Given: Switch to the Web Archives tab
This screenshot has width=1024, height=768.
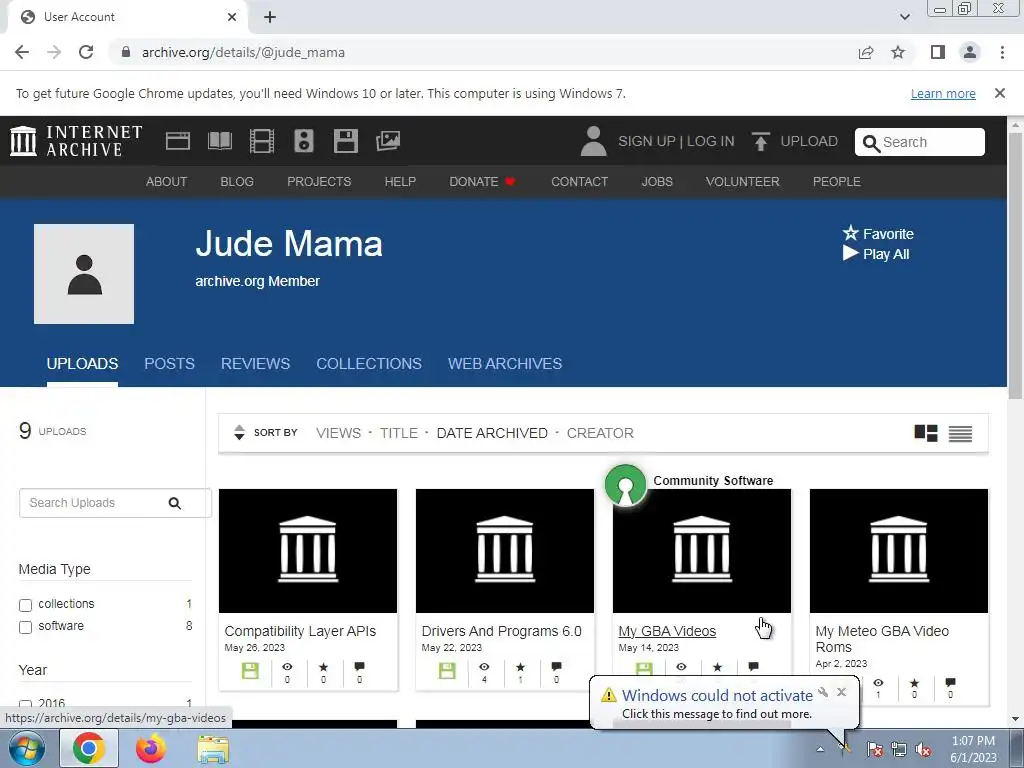Looking at the screenshot, I should (505, 364).
